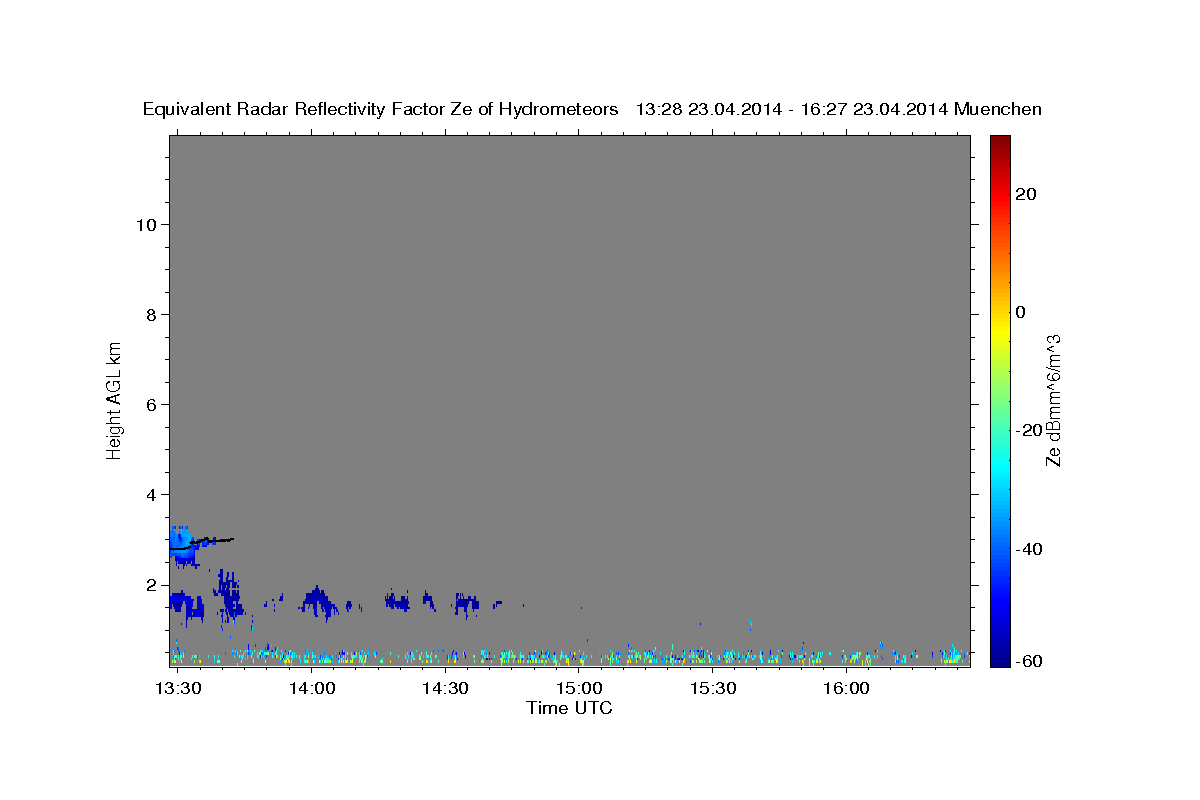Click the black cloud base line near 3 km
1200x800 pixels.
(x=201, y=543)
